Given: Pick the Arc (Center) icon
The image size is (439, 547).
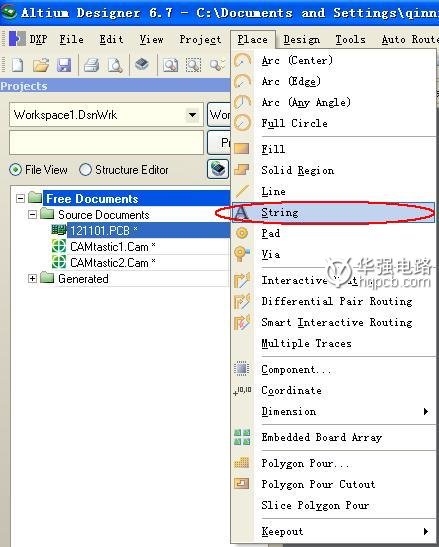Looking at the screenshot, I should [242, 60].
